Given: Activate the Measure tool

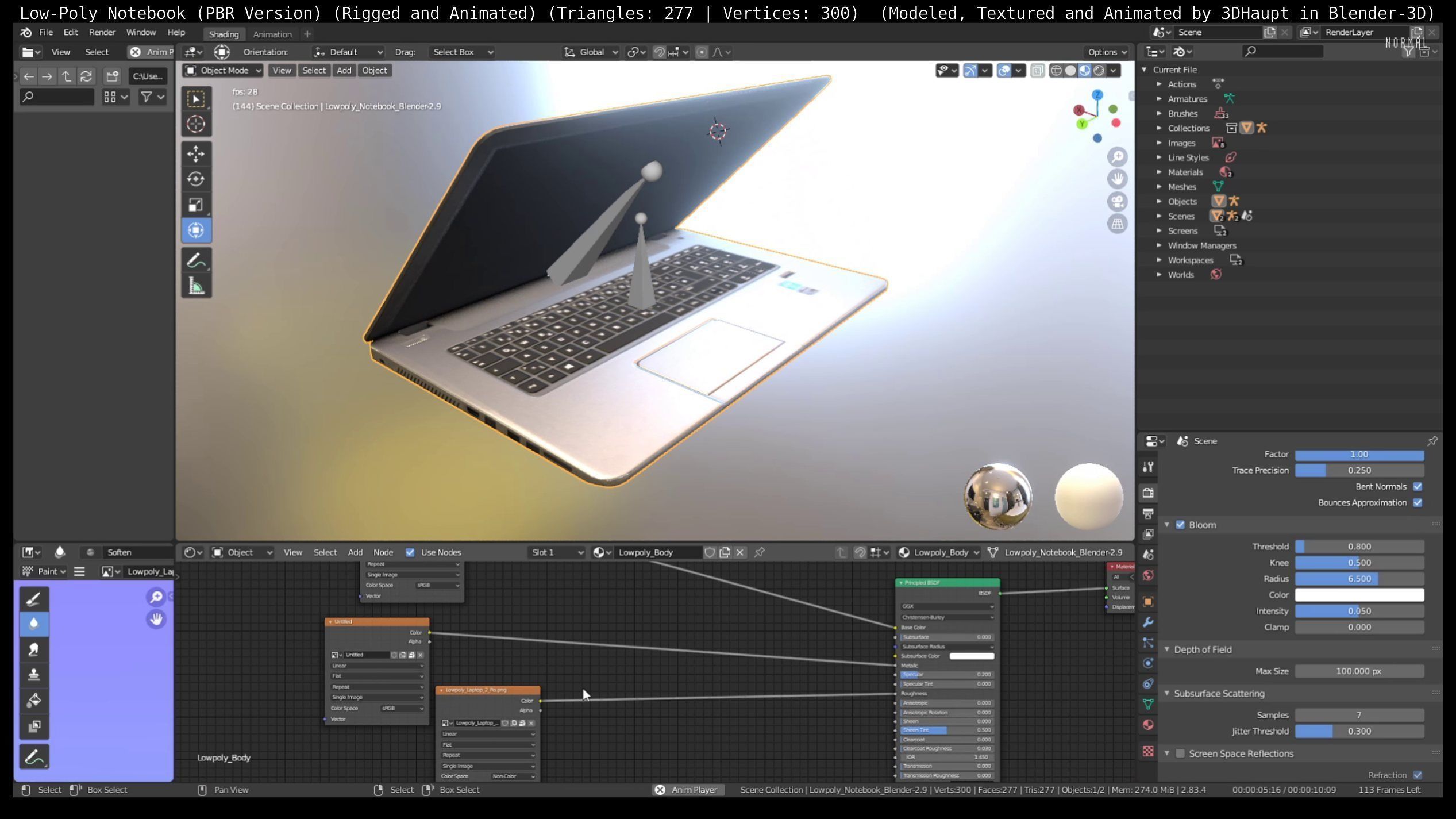Looking at the screenshot, I should pyautogui.click(x=196, y=286).
